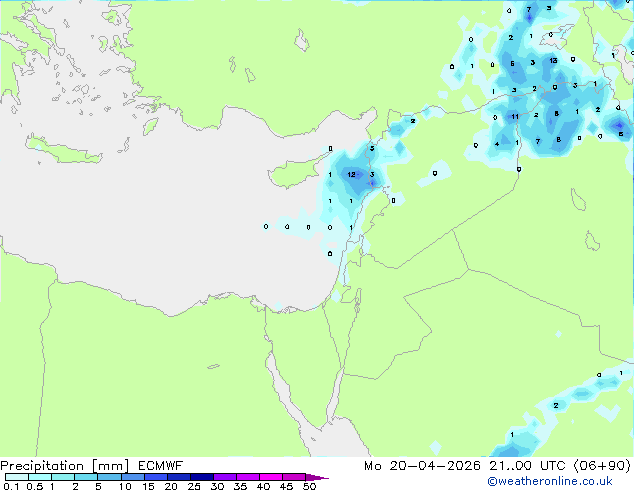The width and height of the screenshot is (634, 490).
Task: Select the 45–50 mm legend swatch
Action: tap(294, 477)
